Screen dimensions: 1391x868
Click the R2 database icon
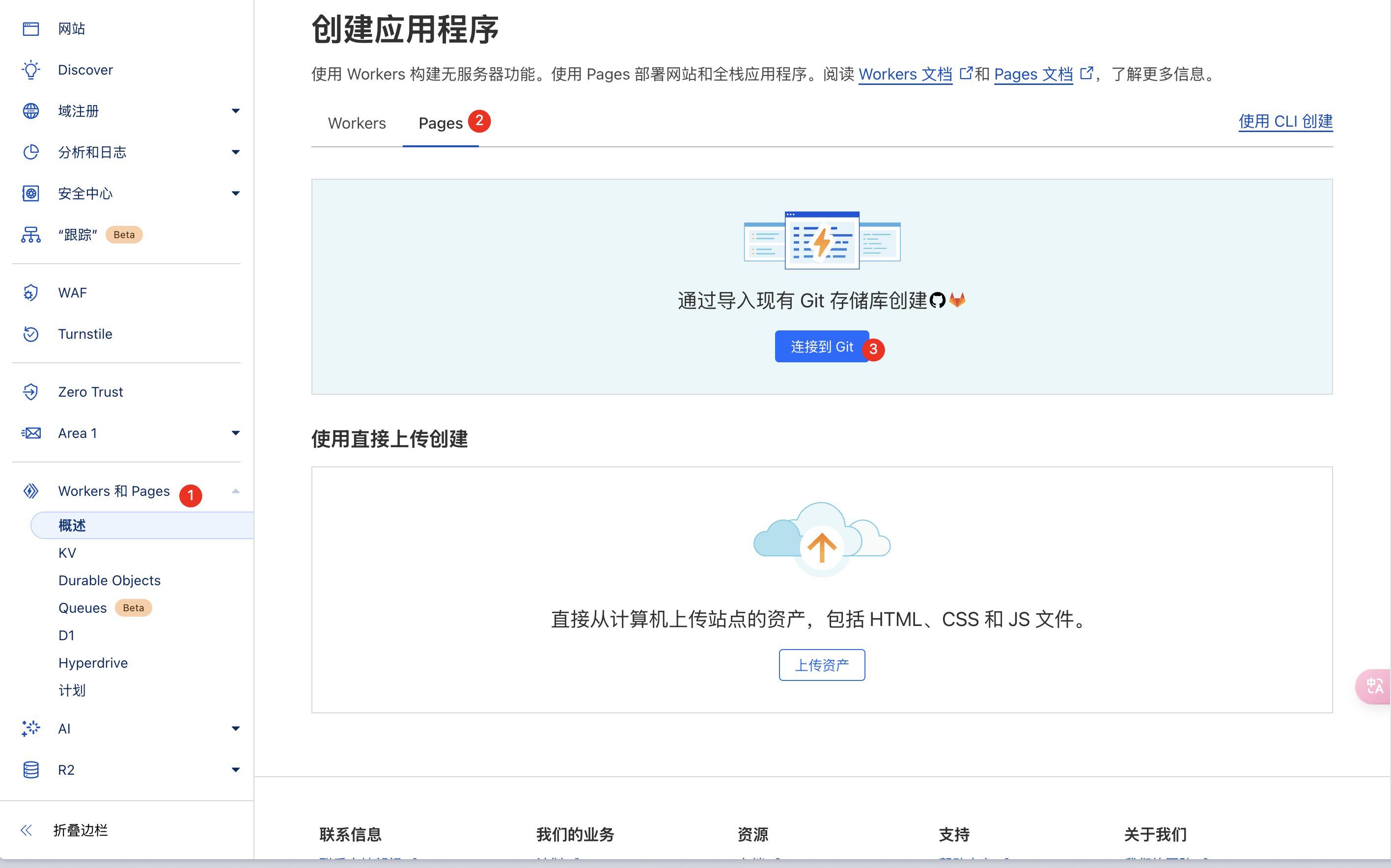(31, 770)
